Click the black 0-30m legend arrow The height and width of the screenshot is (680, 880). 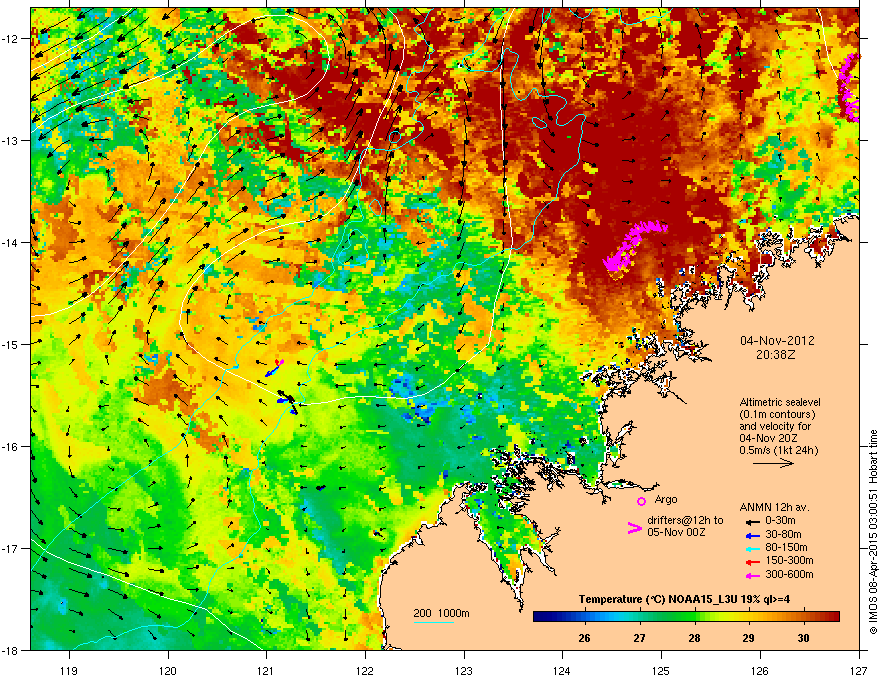click(x=753, y=522)
